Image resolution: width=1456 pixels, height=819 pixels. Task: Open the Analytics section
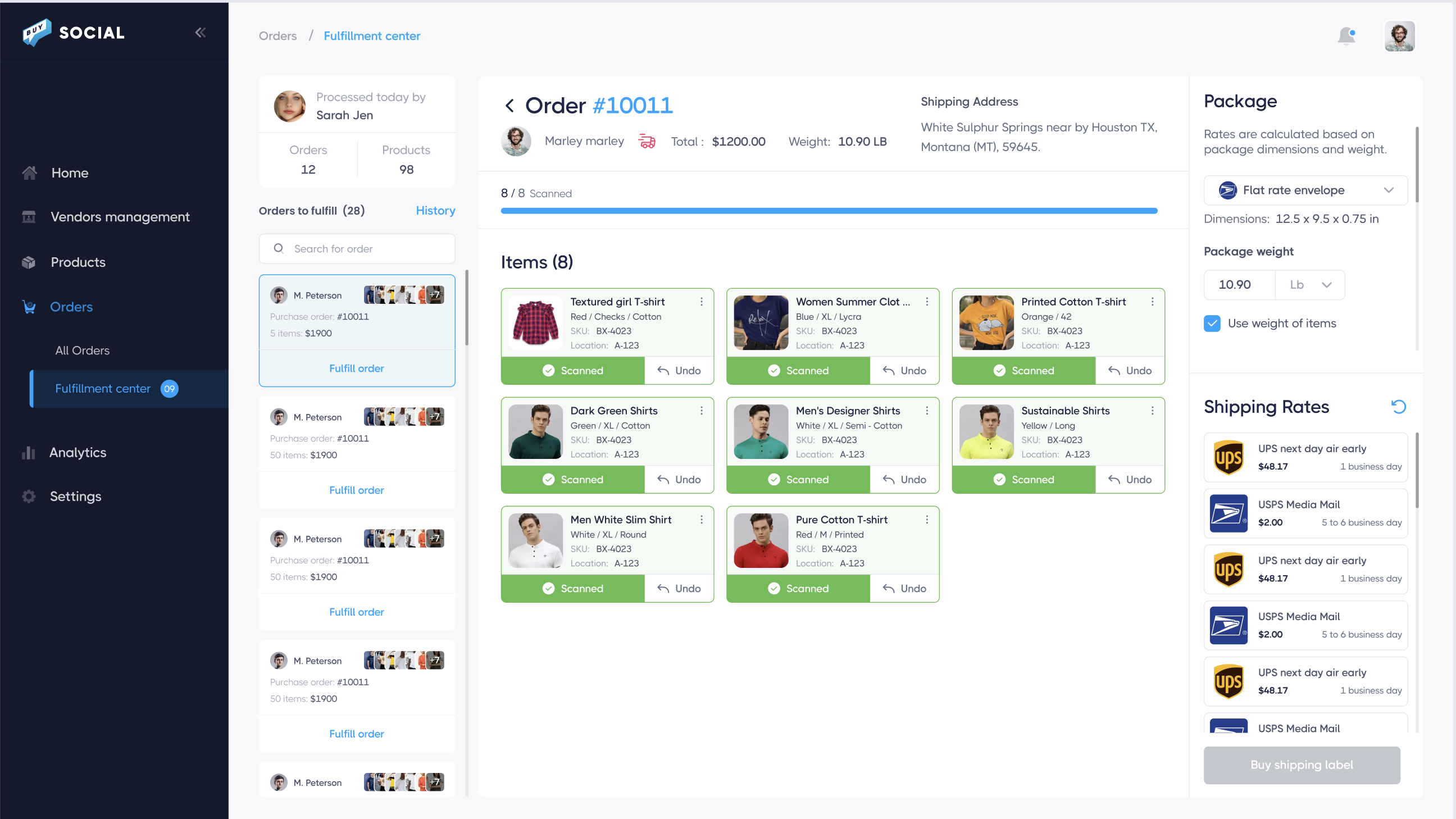click(x=78, y=452)
